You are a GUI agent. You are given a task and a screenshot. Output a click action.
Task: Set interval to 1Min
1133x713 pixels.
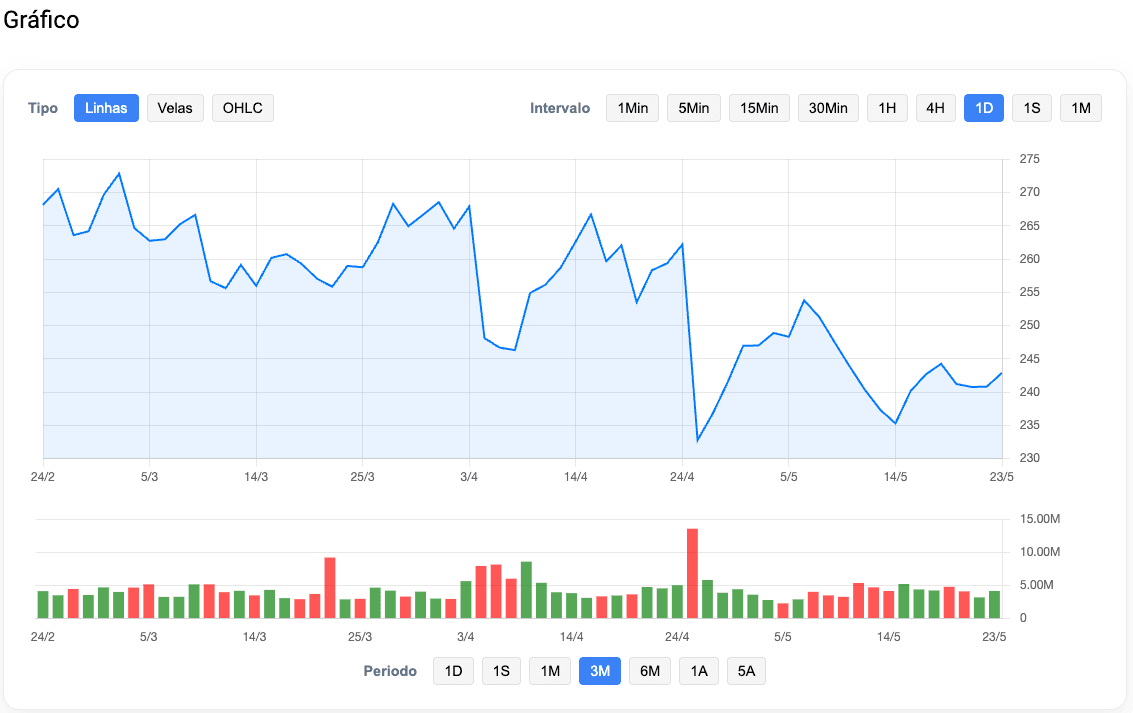(x=632, y=108)
